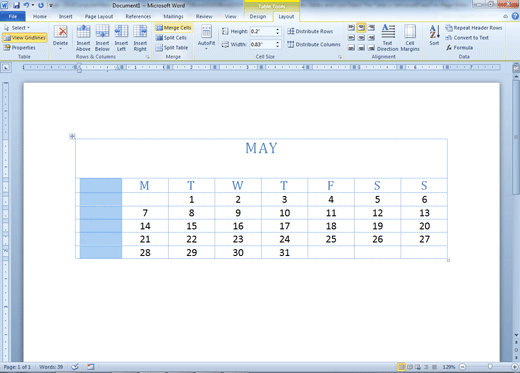Select Align Bottom Center icon
520x373 pixels.
[361, 48]
